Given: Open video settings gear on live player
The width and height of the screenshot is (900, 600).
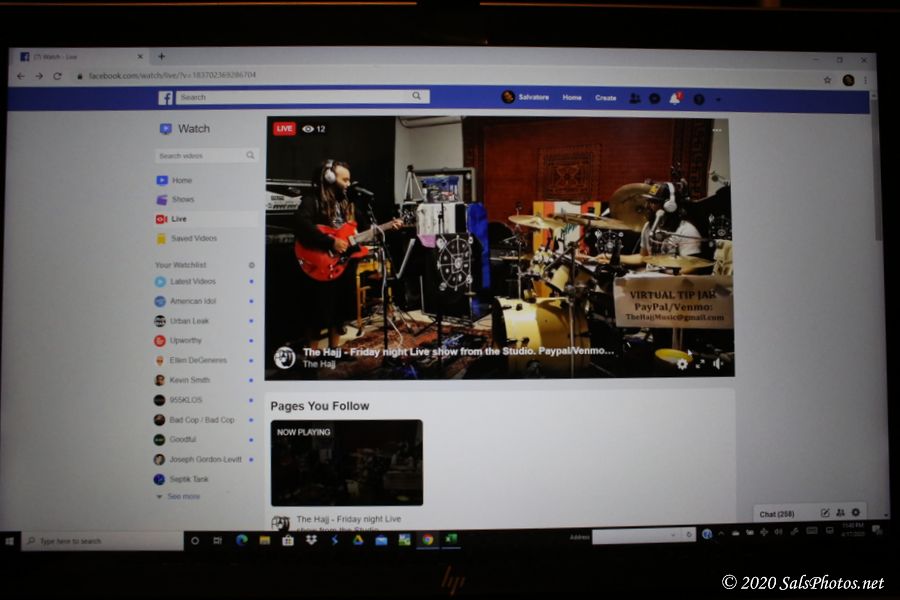Looking at the screenshot, I should [682, 364].
